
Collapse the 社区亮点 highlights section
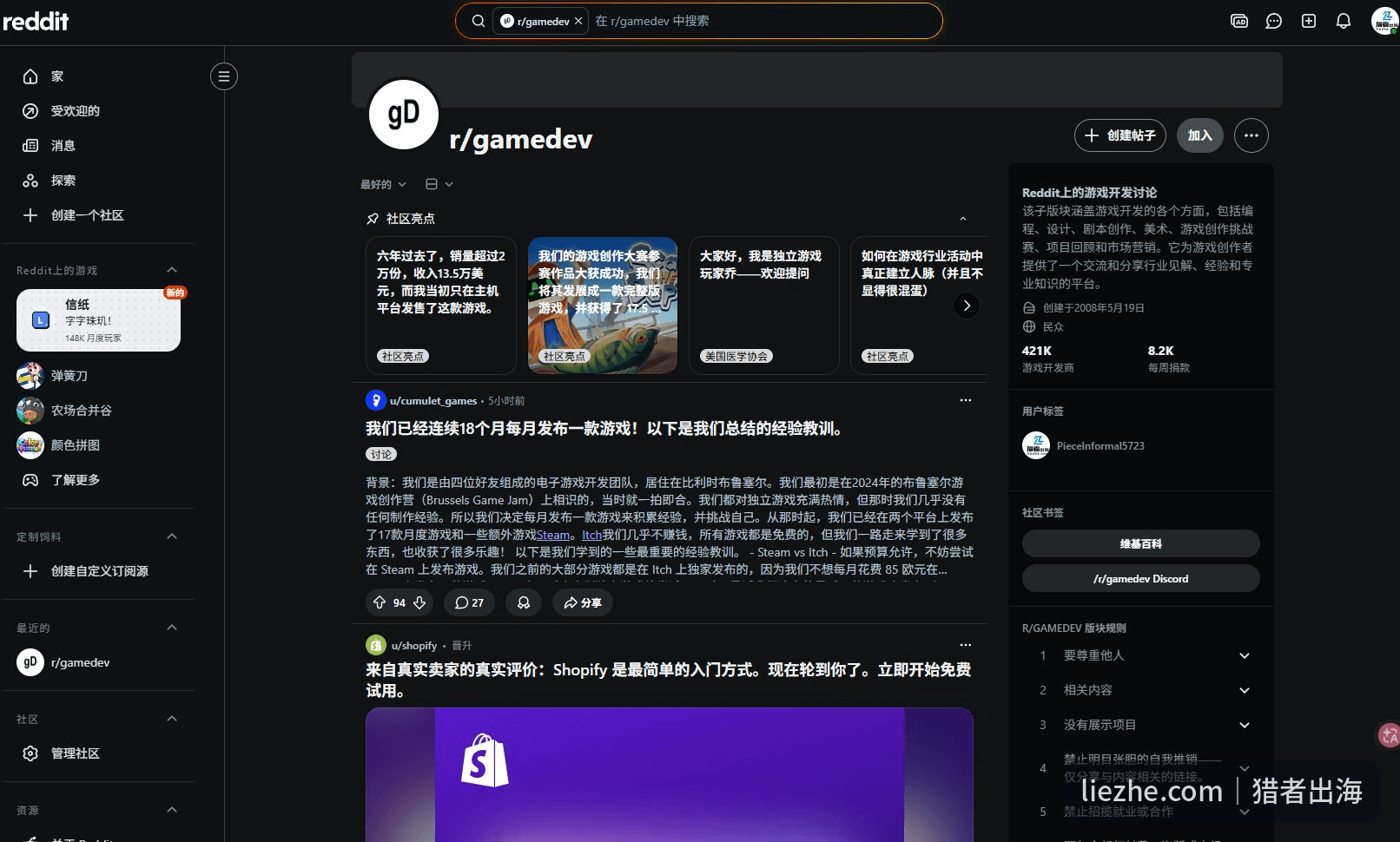click(x=963, y=219)
